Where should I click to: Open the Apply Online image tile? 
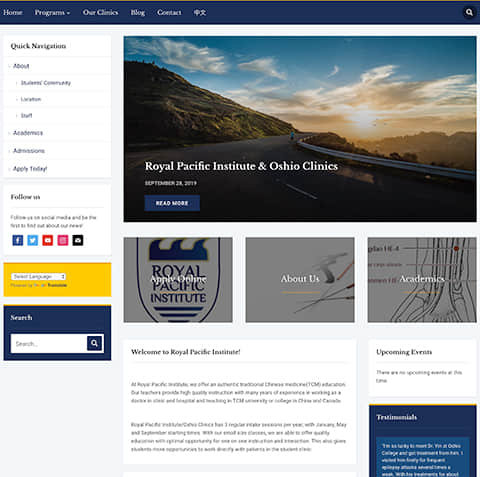coord(178,280)
